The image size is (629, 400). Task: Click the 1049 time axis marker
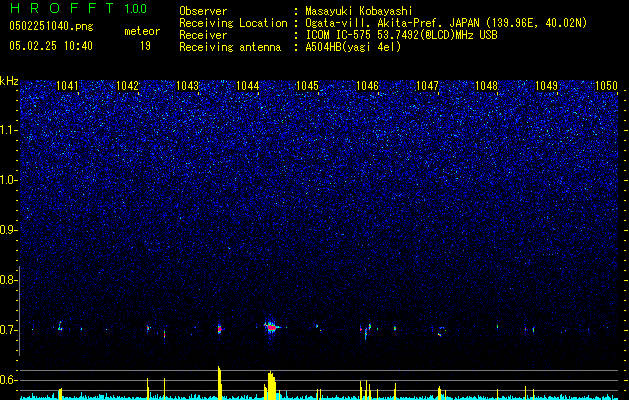[547, 85]
